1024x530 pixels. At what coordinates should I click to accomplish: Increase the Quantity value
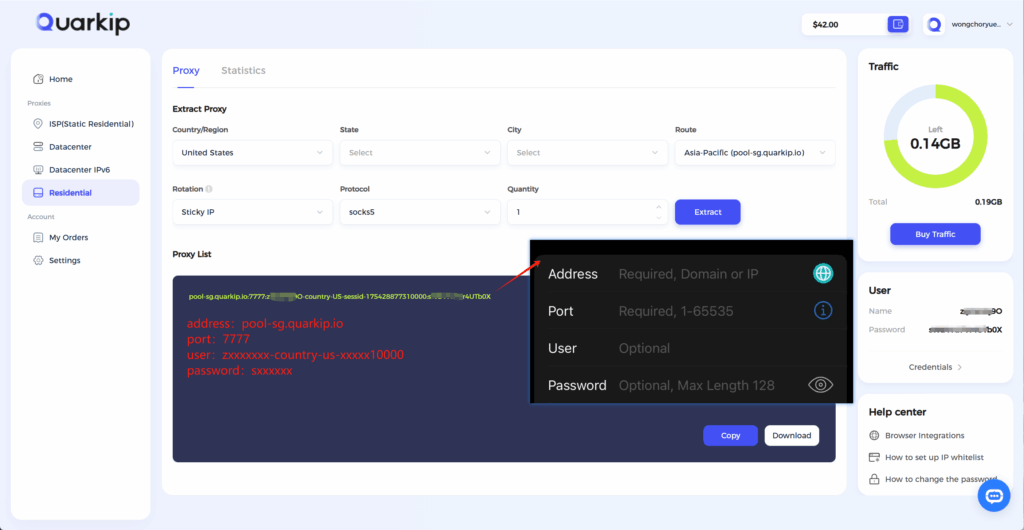pyautogui.click(x=658, y=207)
